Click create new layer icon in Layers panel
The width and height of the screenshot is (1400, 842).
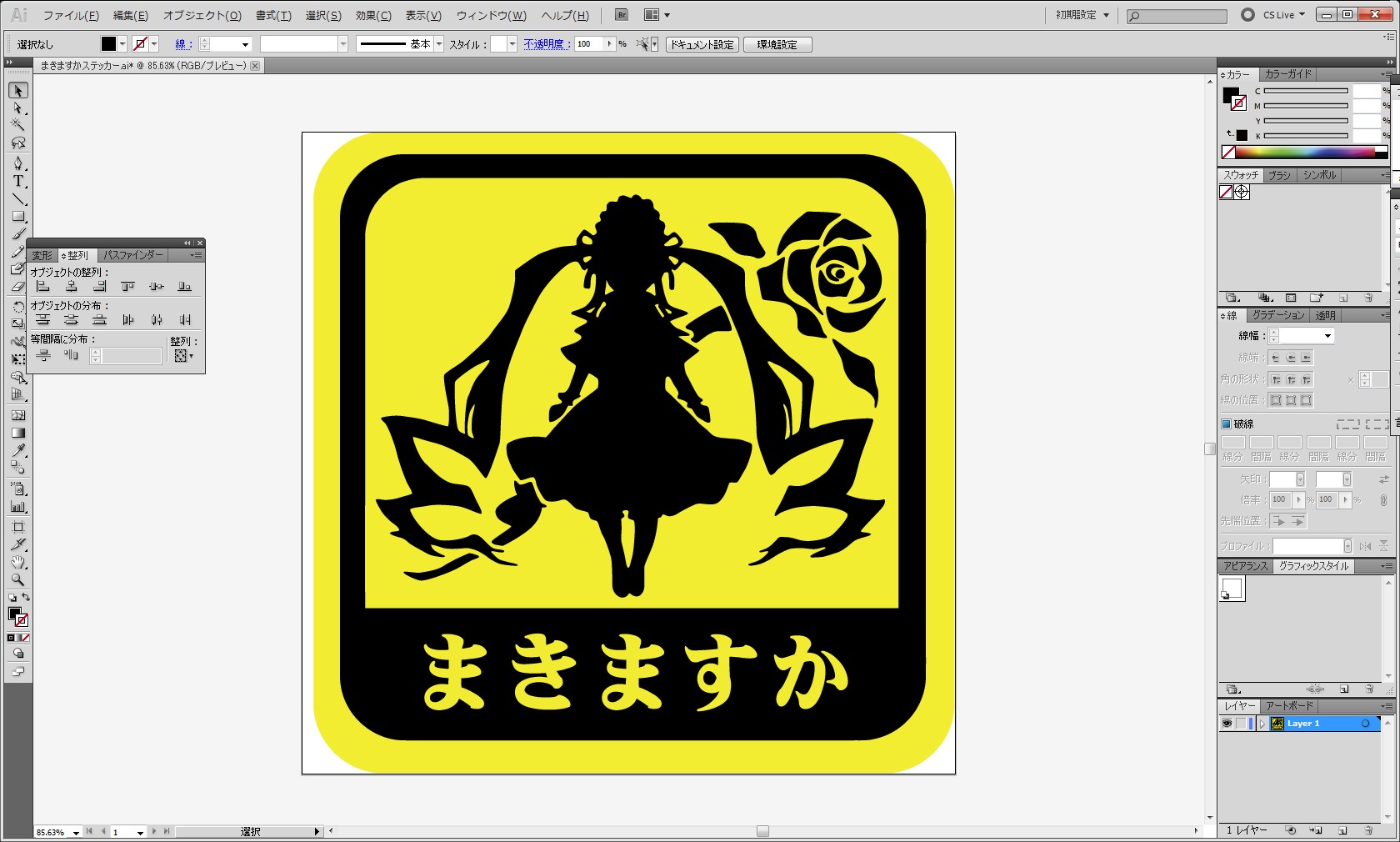pos(1342,830)
